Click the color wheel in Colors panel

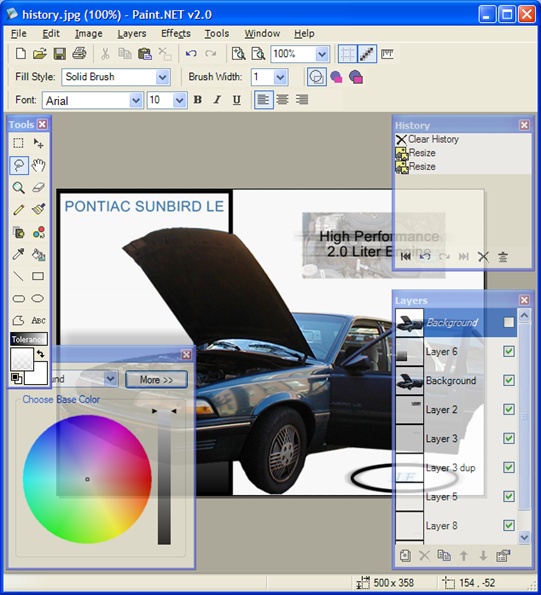click(87, 479)
